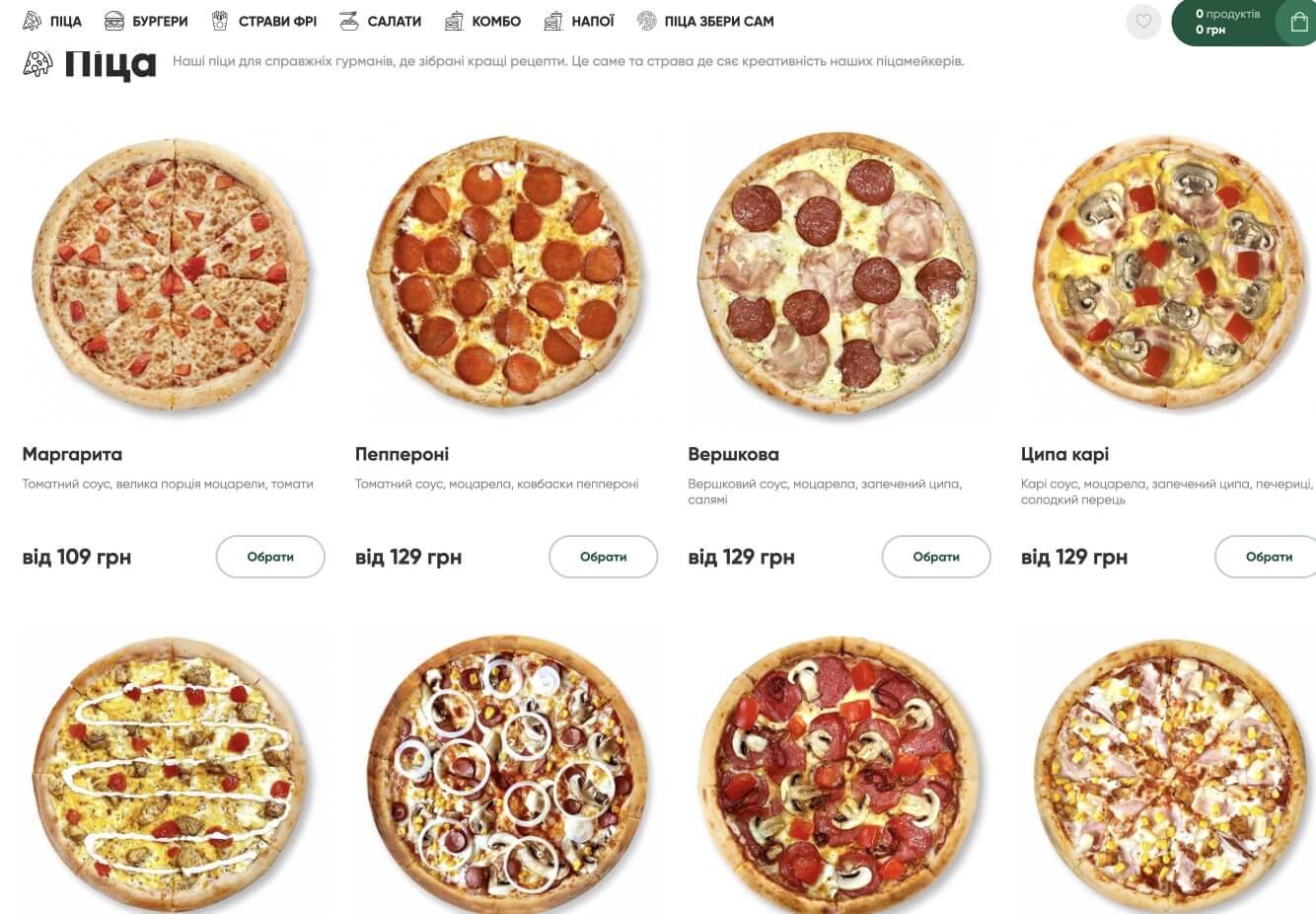Screen dimensions: 1316x914
Task: Click the combo meal icon beside КОМБО
Action: [454, 21]
